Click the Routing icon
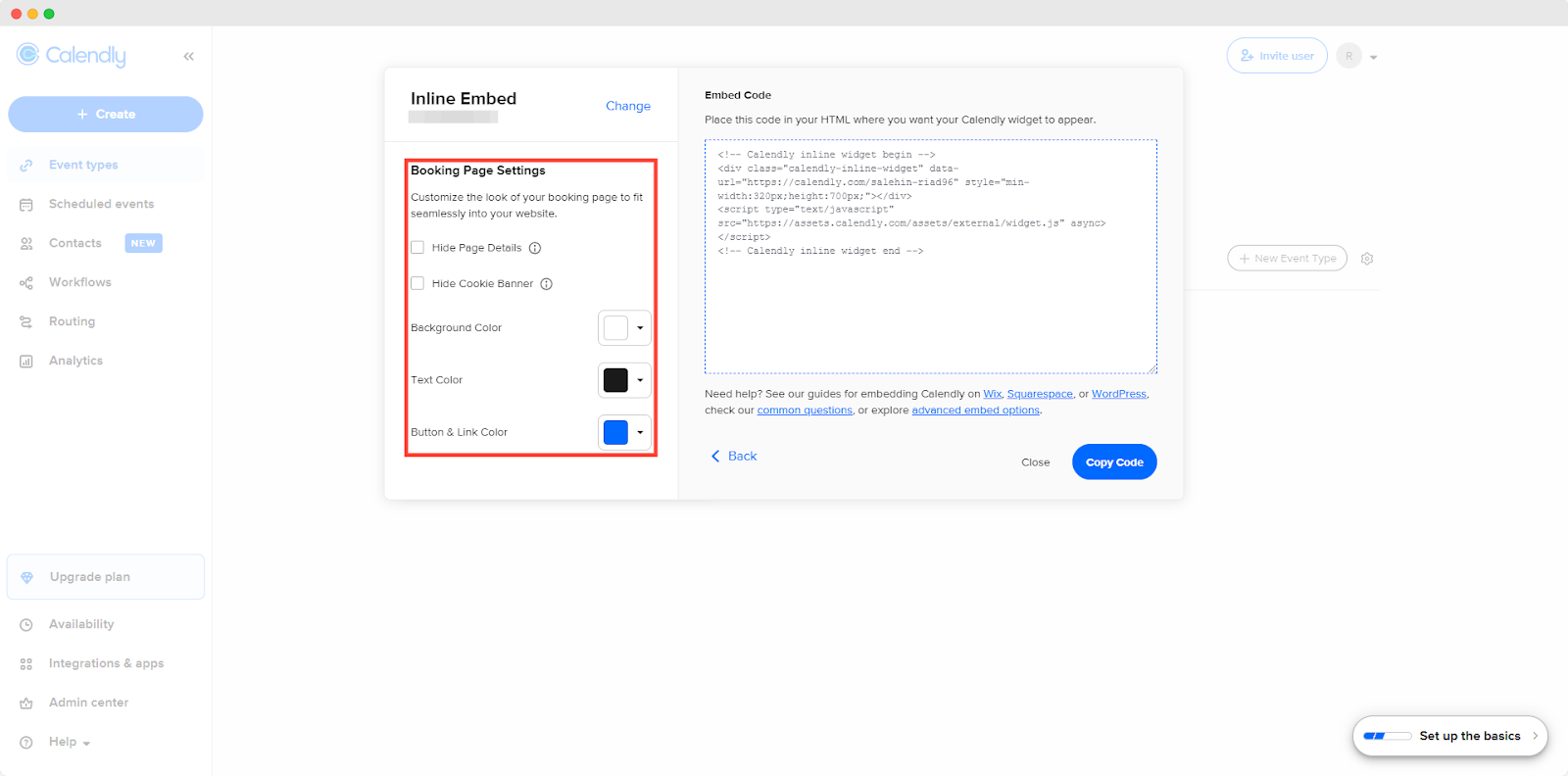The image size is (1568, 776). (26, 321)
